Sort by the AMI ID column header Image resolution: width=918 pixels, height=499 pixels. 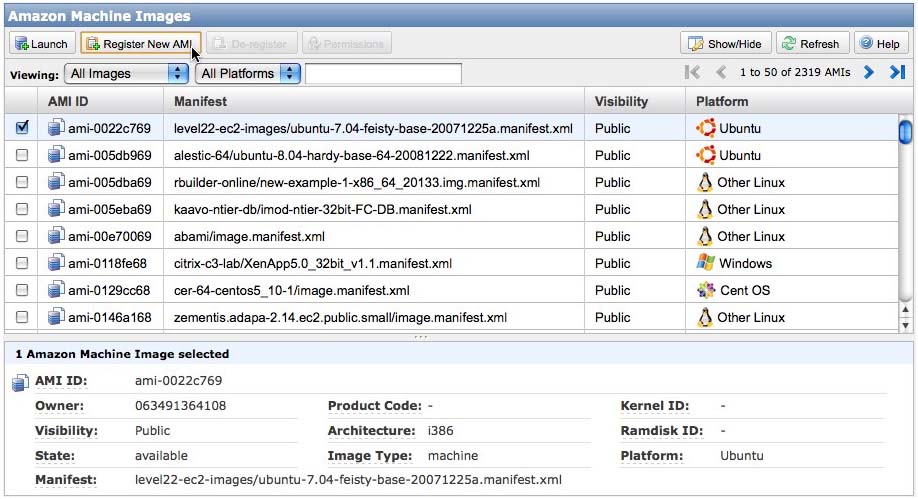point(100,101)
